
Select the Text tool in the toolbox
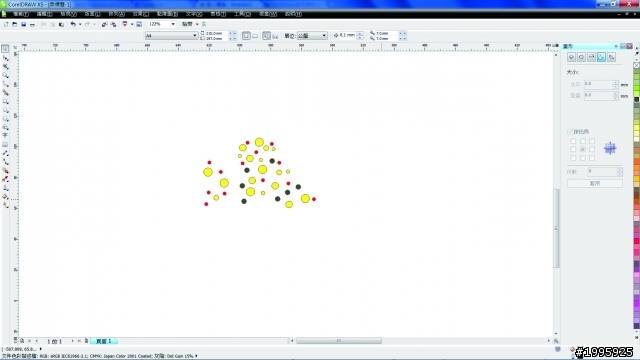pos(5,136)
